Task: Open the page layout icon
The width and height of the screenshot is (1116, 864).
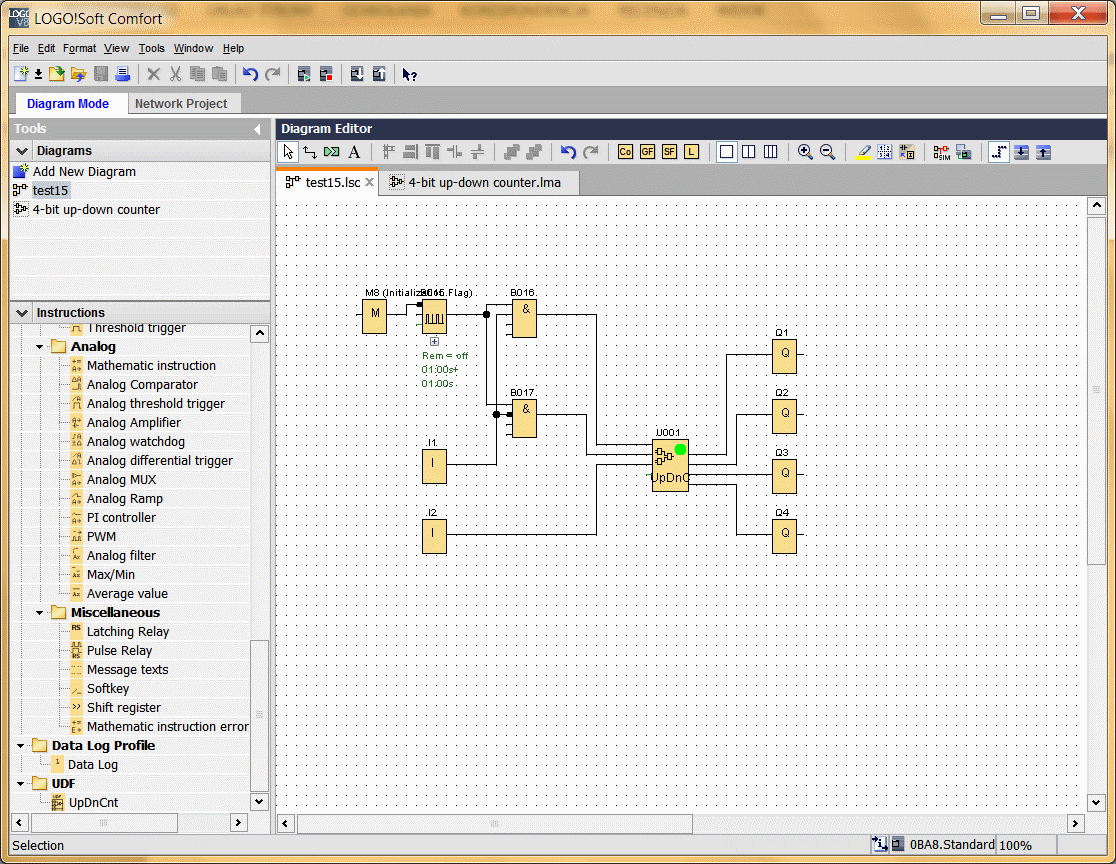Action: [x=885, y=152]
